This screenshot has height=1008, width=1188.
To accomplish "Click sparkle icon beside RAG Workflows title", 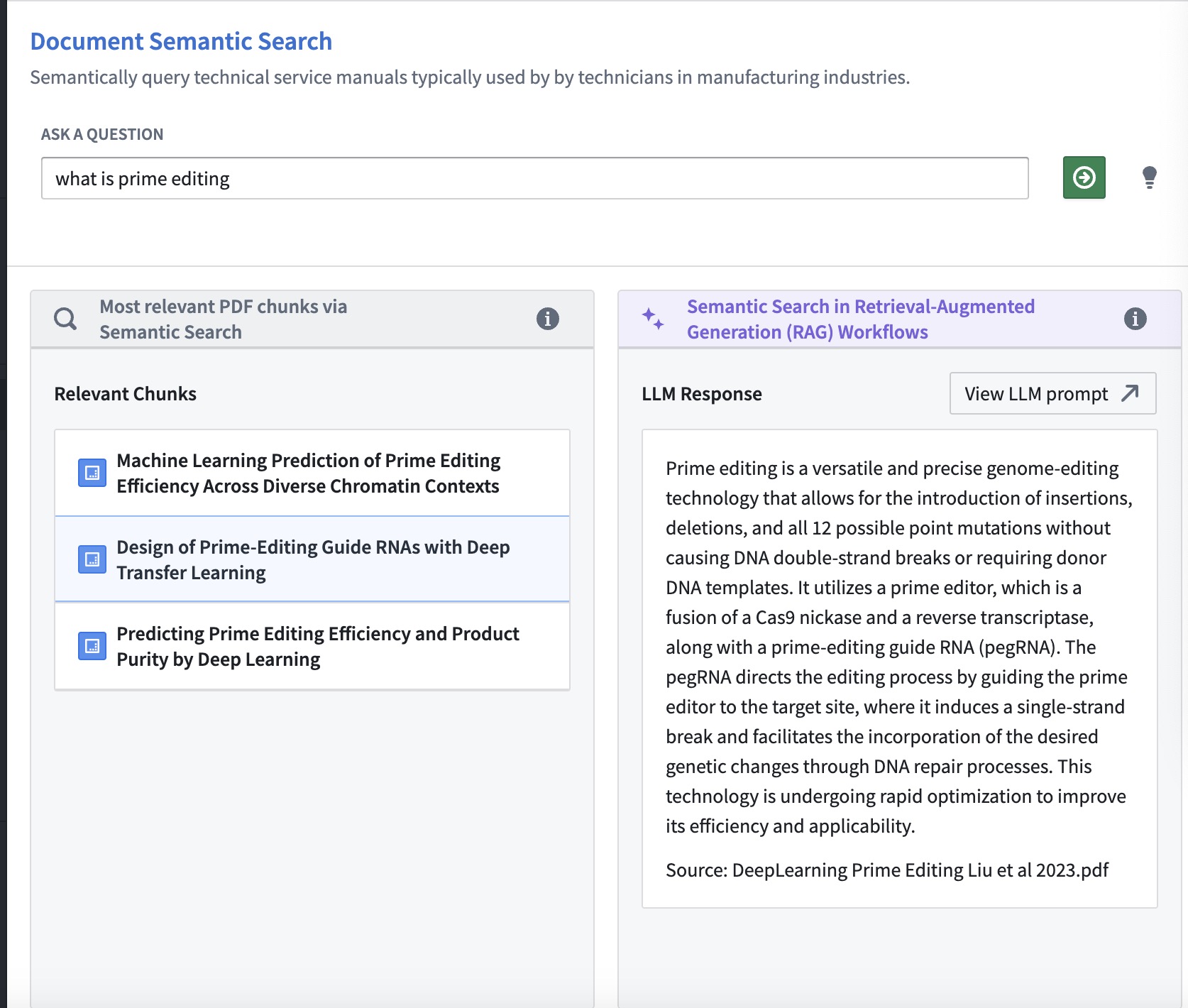I will click(x=653, y=318).
